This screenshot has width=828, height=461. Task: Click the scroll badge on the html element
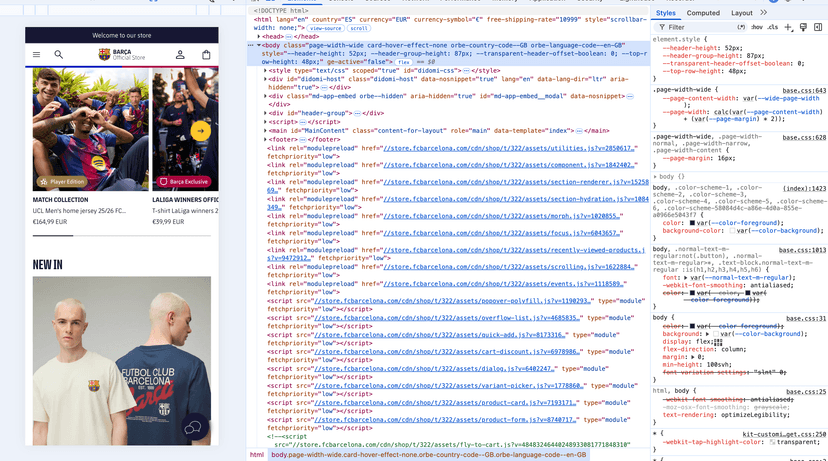(359, 28)
